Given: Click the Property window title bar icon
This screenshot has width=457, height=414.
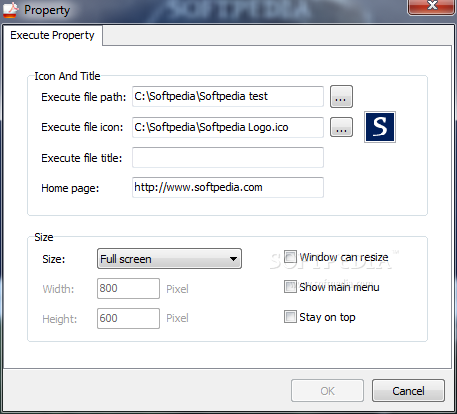Looking at the screenshot, I should click(x=10, y=10).
